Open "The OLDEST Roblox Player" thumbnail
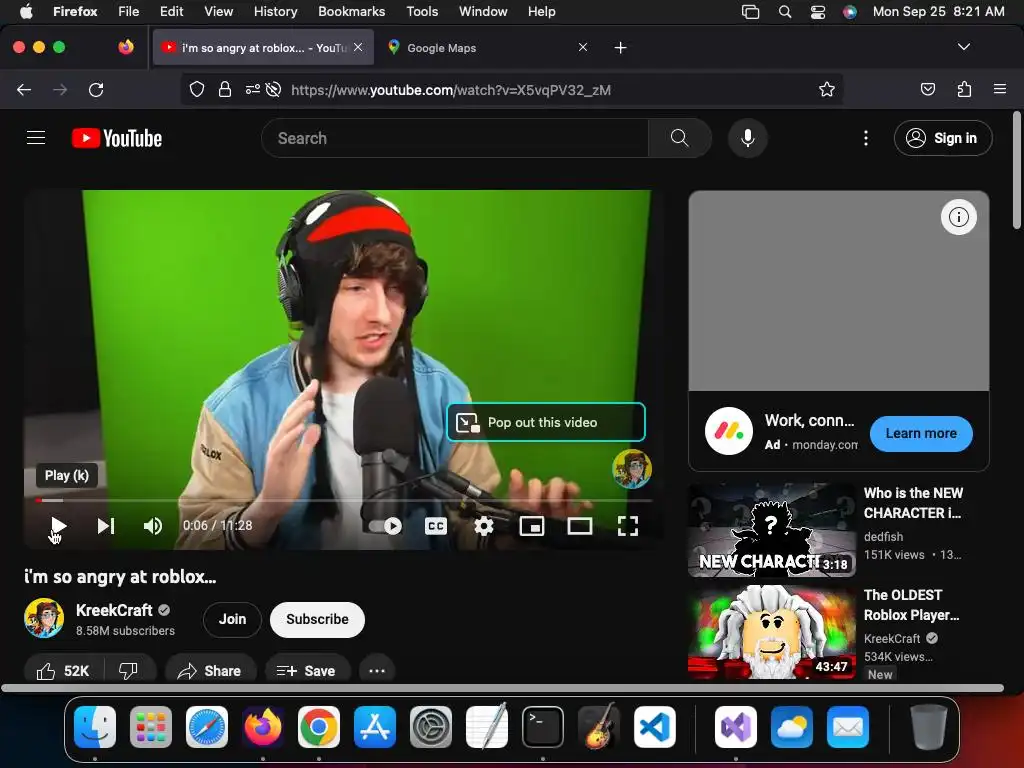The width and height of the screenshot is (1024, 768). point(772,632)
